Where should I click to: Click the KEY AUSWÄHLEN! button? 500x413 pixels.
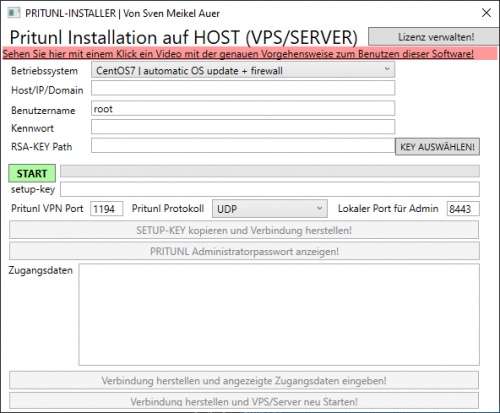click(437, 147)
